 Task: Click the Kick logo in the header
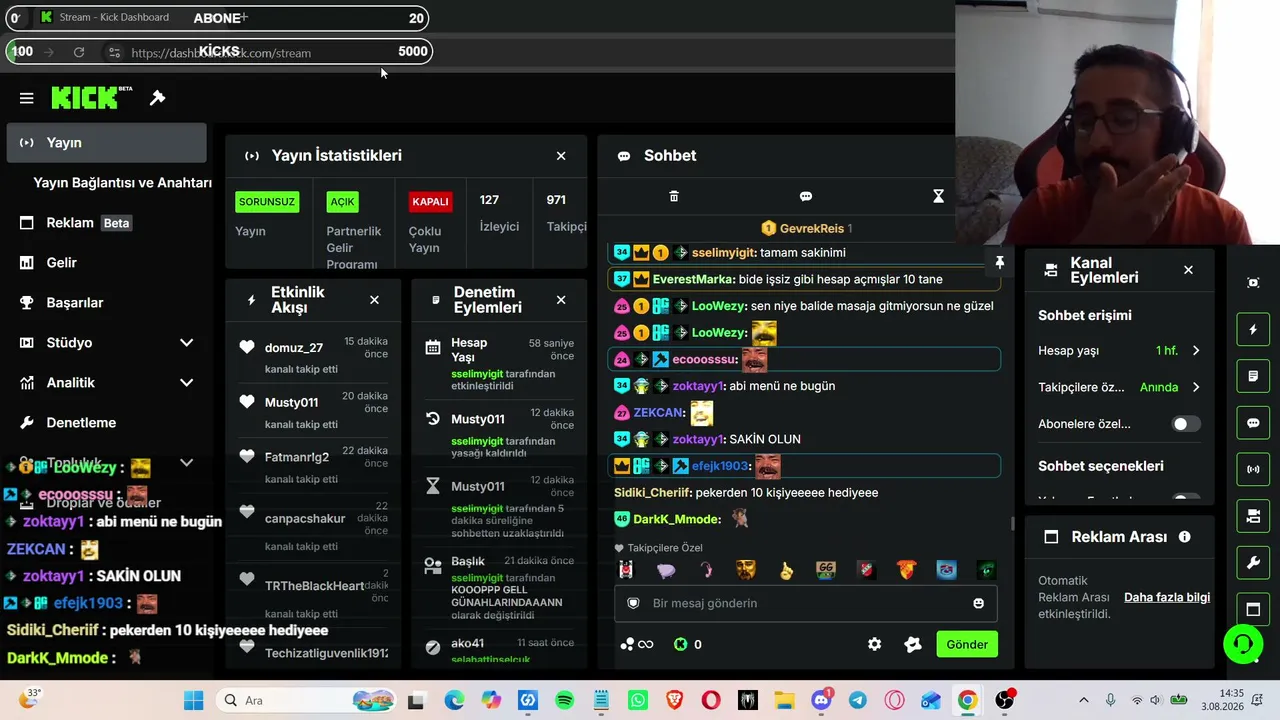92,97
